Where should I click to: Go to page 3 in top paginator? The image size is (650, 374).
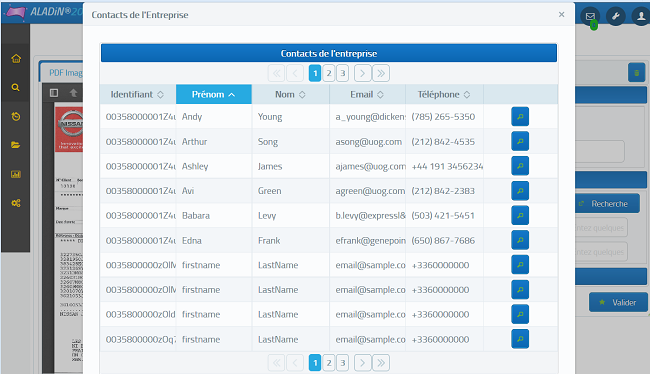point(342,73)
